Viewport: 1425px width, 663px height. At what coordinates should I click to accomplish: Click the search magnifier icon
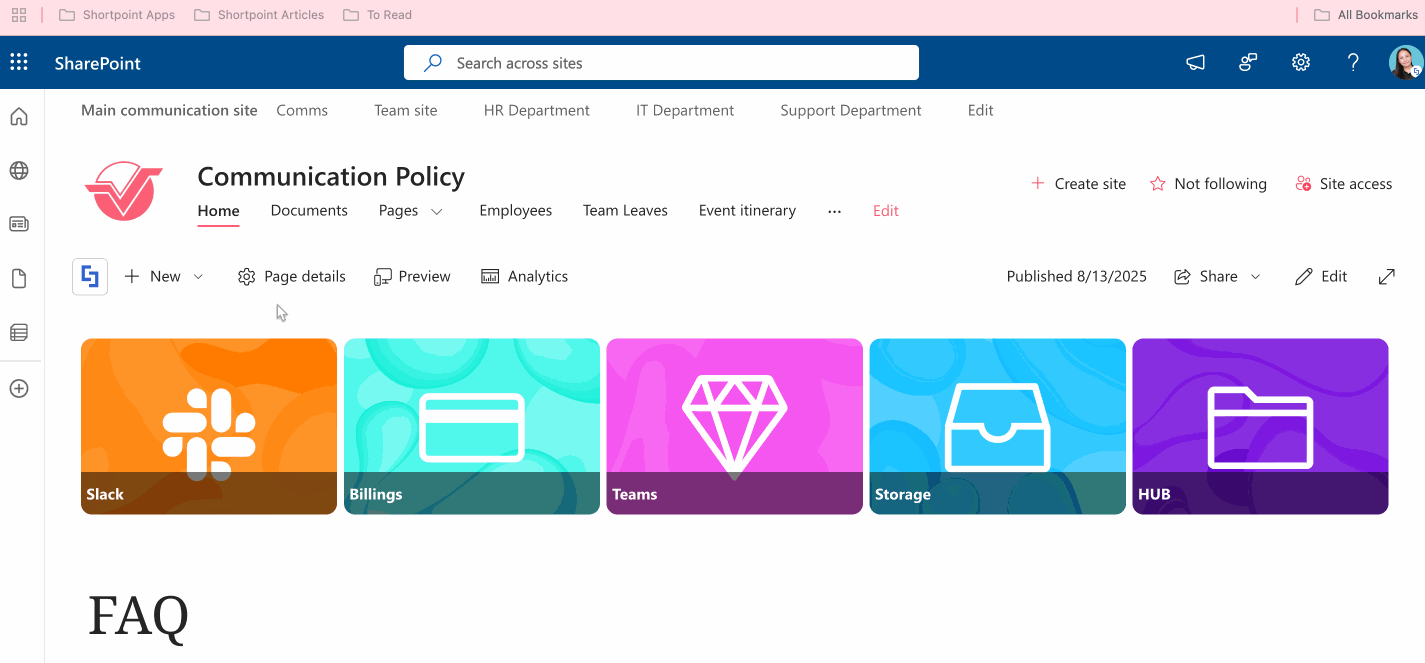[433, 63]
